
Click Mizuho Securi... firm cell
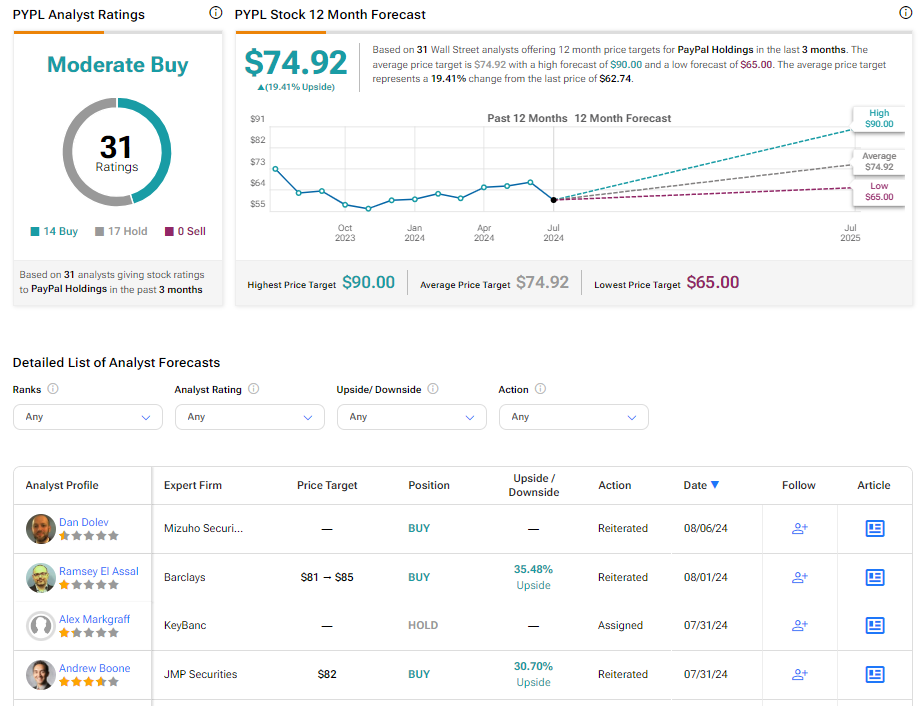(203, 529)
